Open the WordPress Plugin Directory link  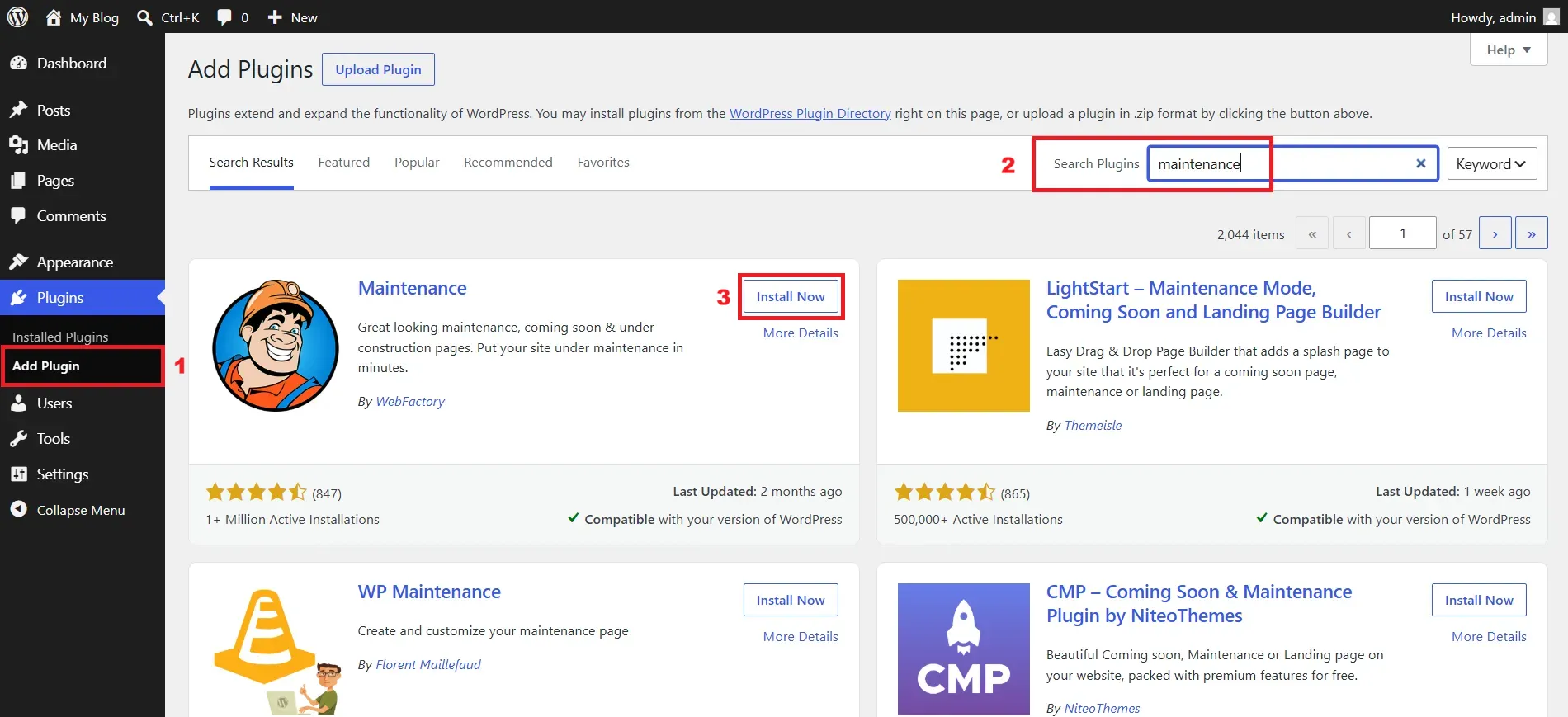[x=810, y=113]
